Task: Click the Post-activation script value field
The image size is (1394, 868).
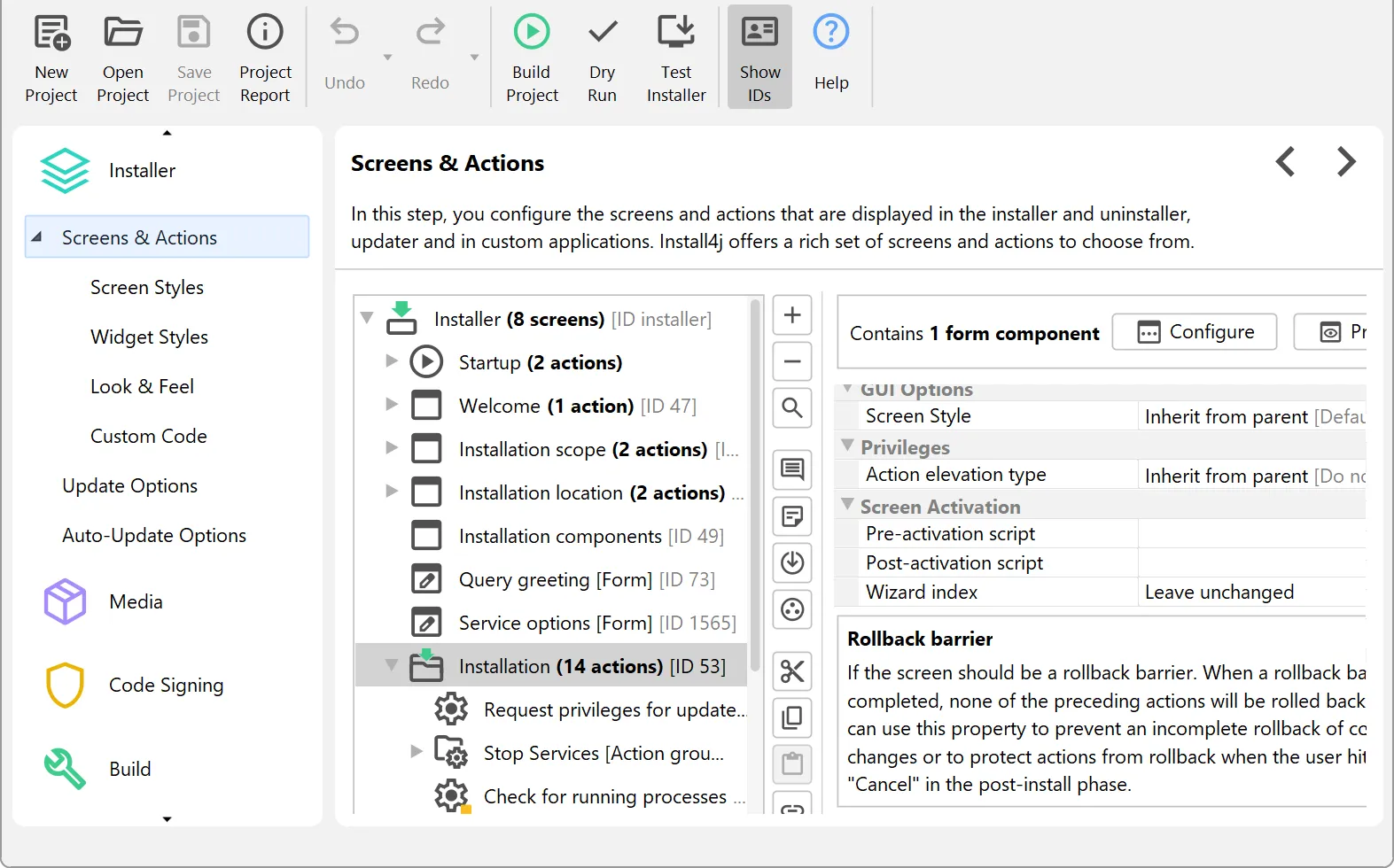Action: coord(1252,563)
